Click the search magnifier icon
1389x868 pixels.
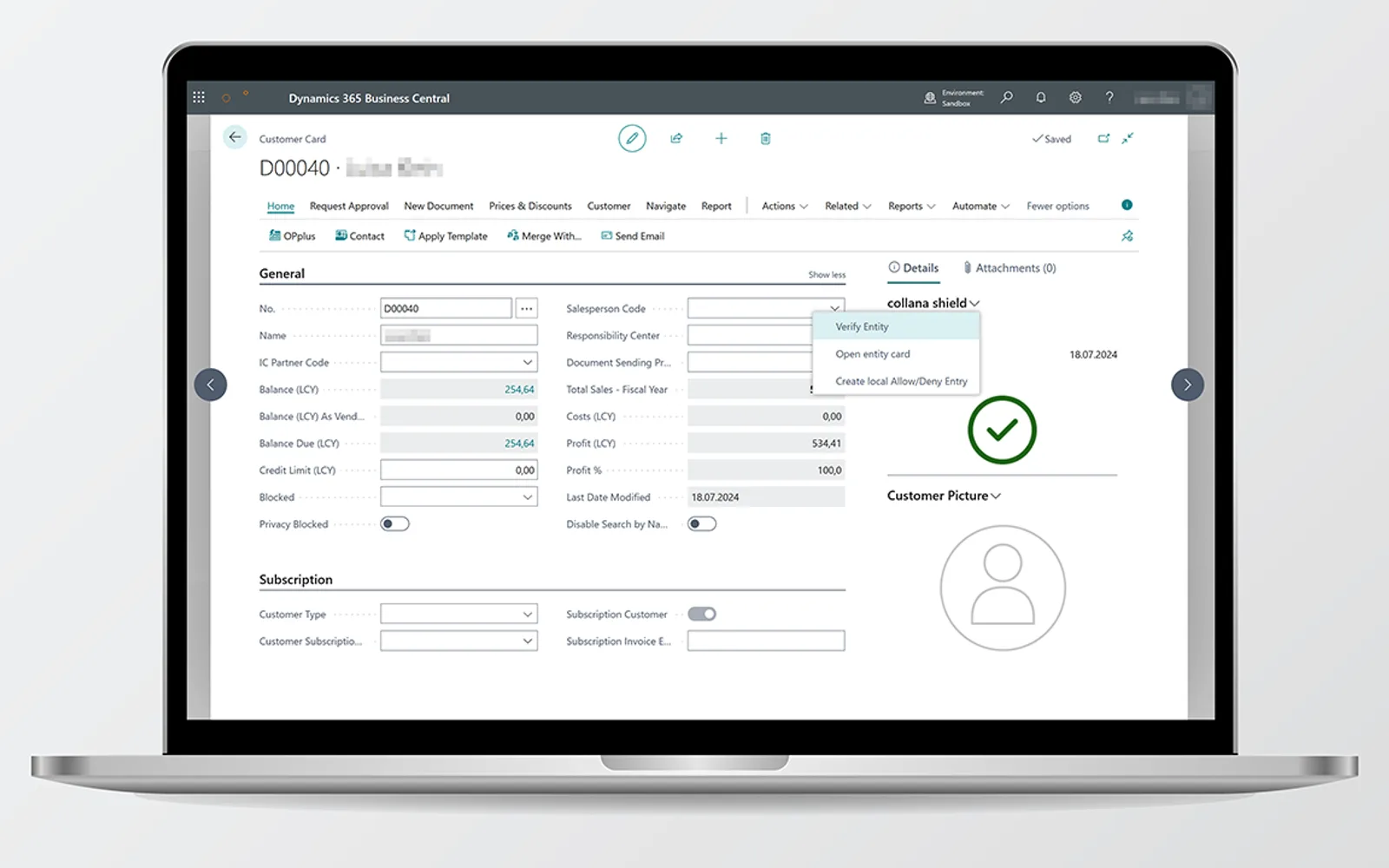tap(1006, 97)
